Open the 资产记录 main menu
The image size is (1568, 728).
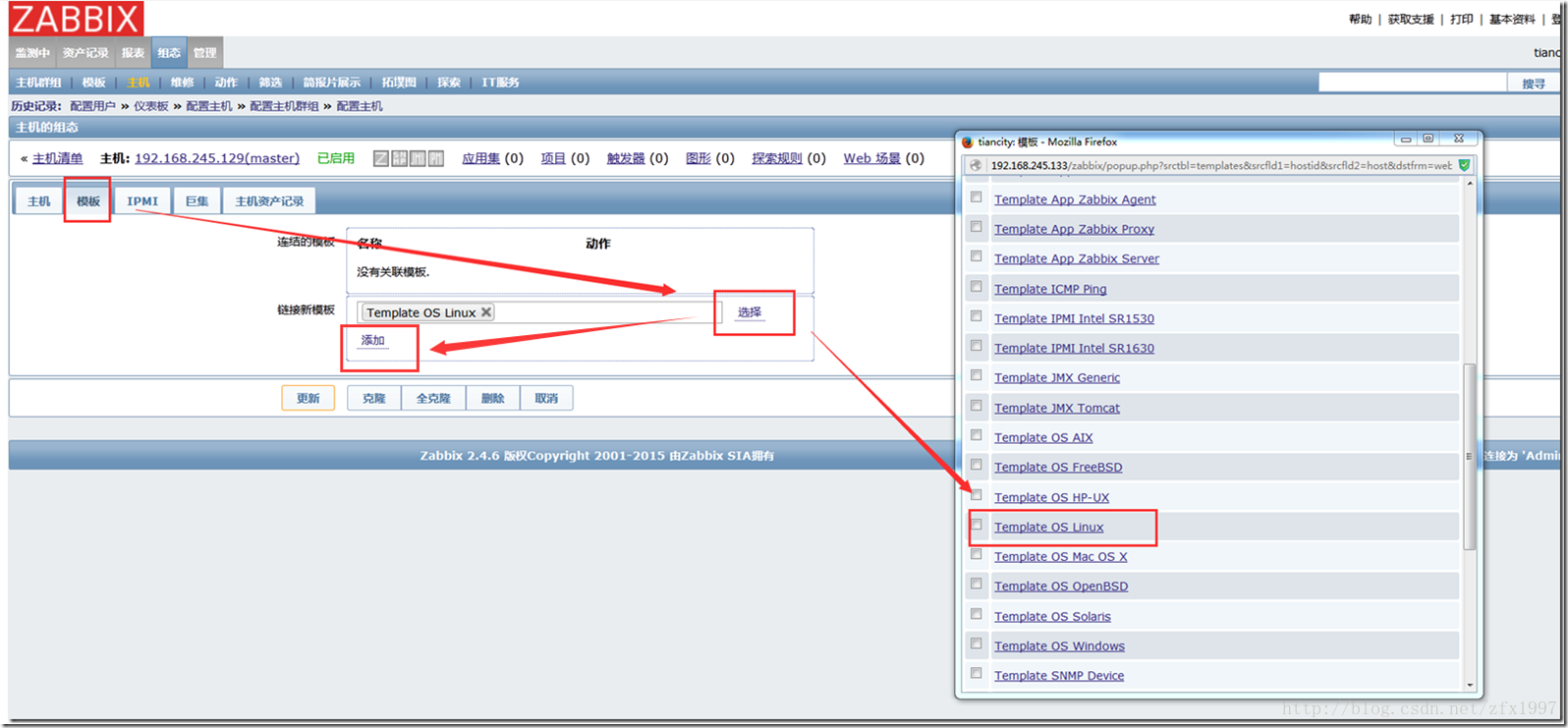click(x=85, y=53)
